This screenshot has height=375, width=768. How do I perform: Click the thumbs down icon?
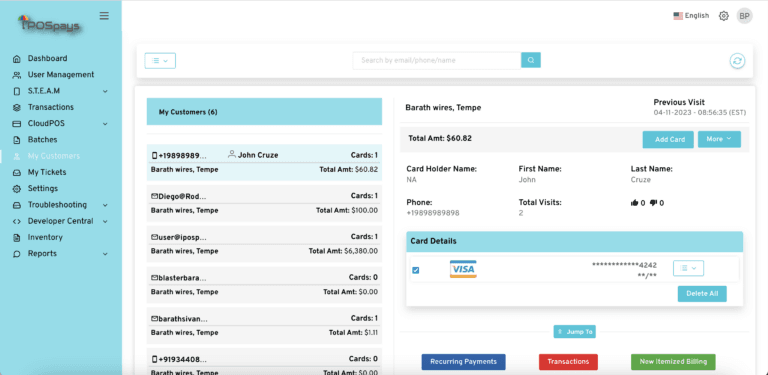653,203
